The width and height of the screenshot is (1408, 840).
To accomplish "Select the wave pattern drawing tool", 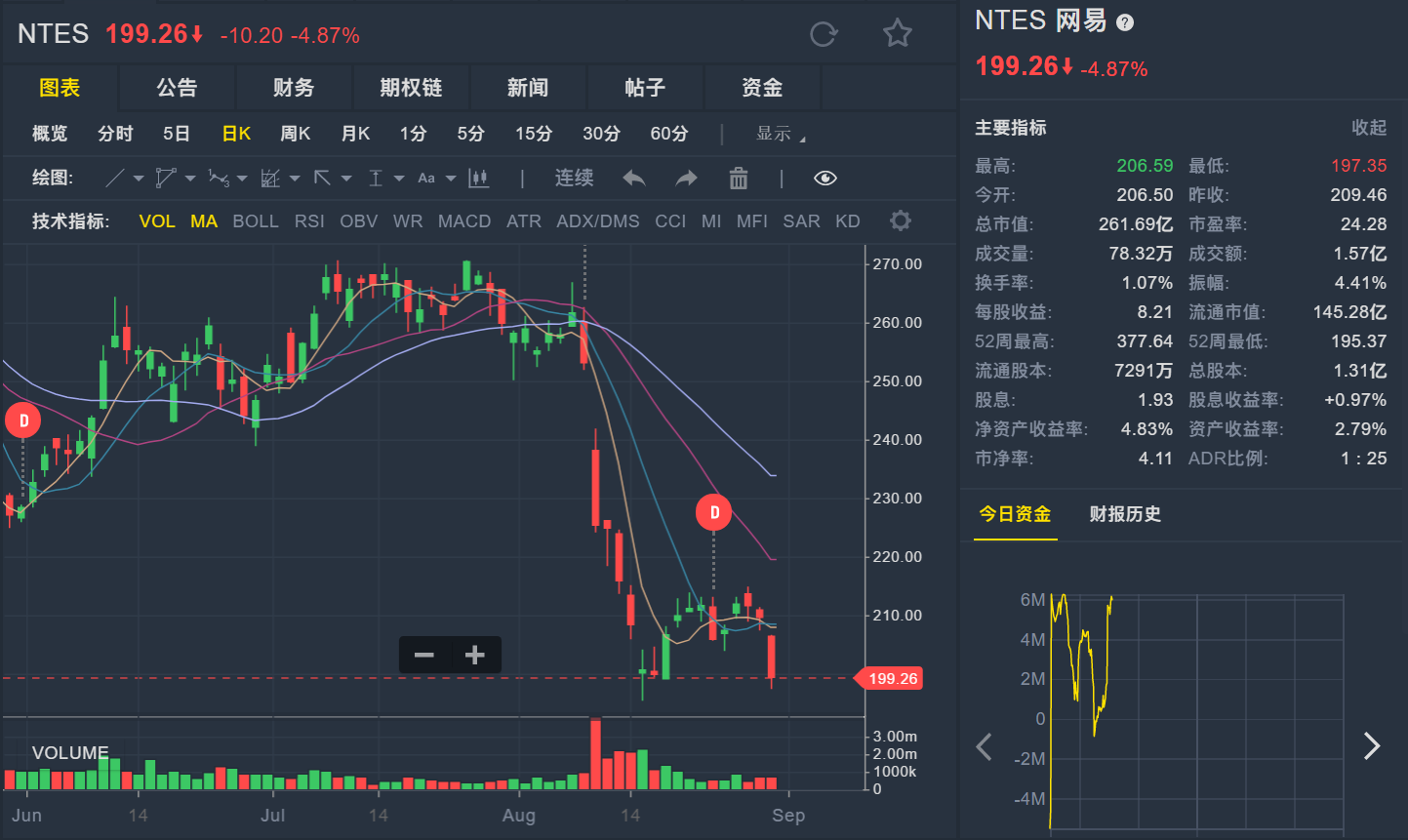I will pyautogui.click(x=219, y=179).
